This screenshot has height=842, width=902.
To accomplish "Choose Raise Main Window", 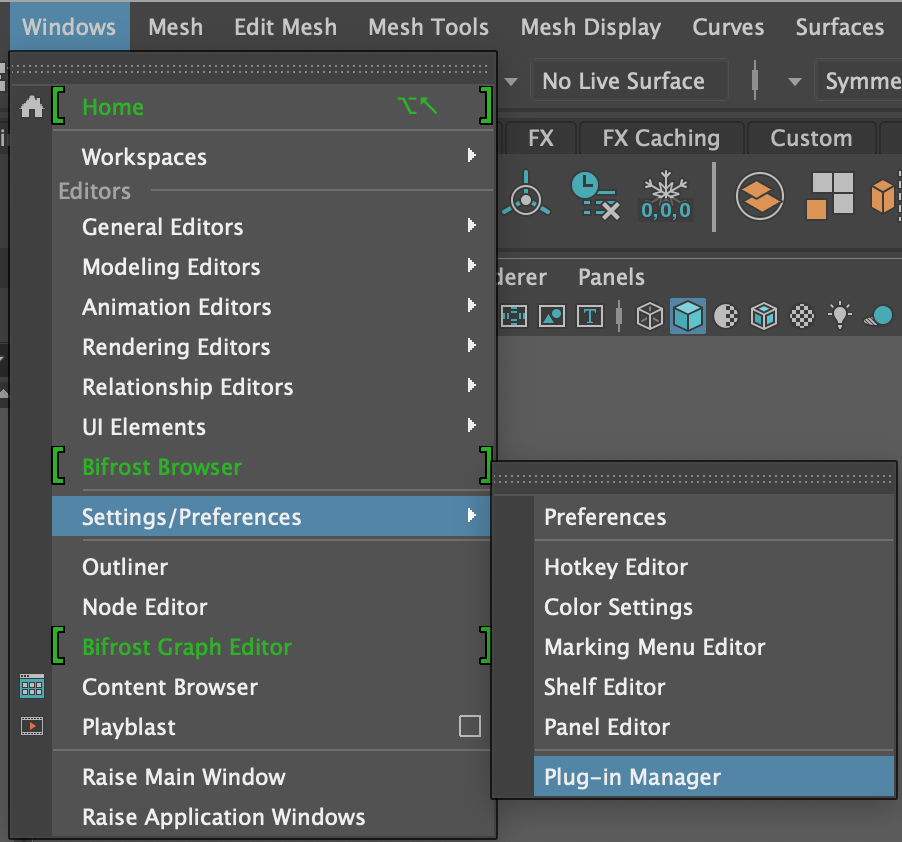I will [271, 776].
